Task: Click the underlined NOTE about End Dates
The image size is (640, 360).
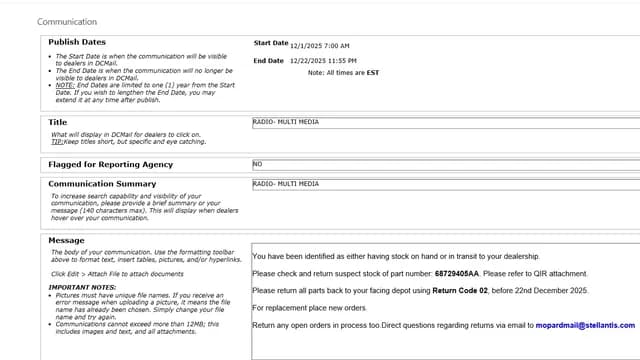Action: (x=65, y=85)
